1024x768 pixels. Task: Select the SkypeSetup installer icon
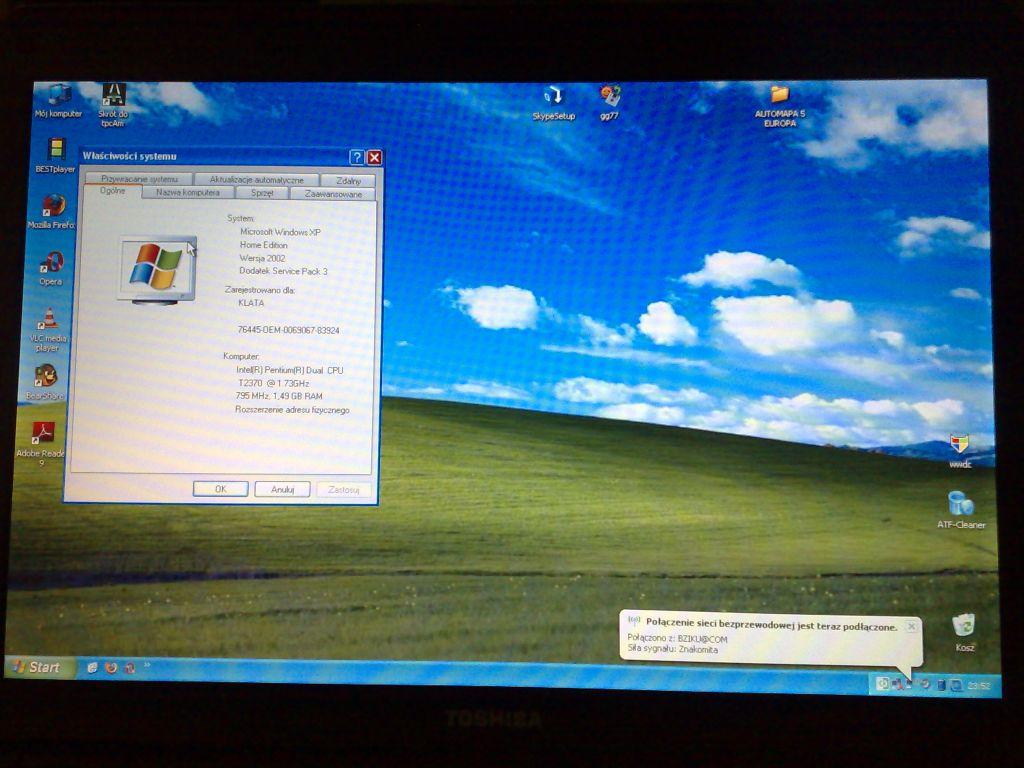point(554,103)
